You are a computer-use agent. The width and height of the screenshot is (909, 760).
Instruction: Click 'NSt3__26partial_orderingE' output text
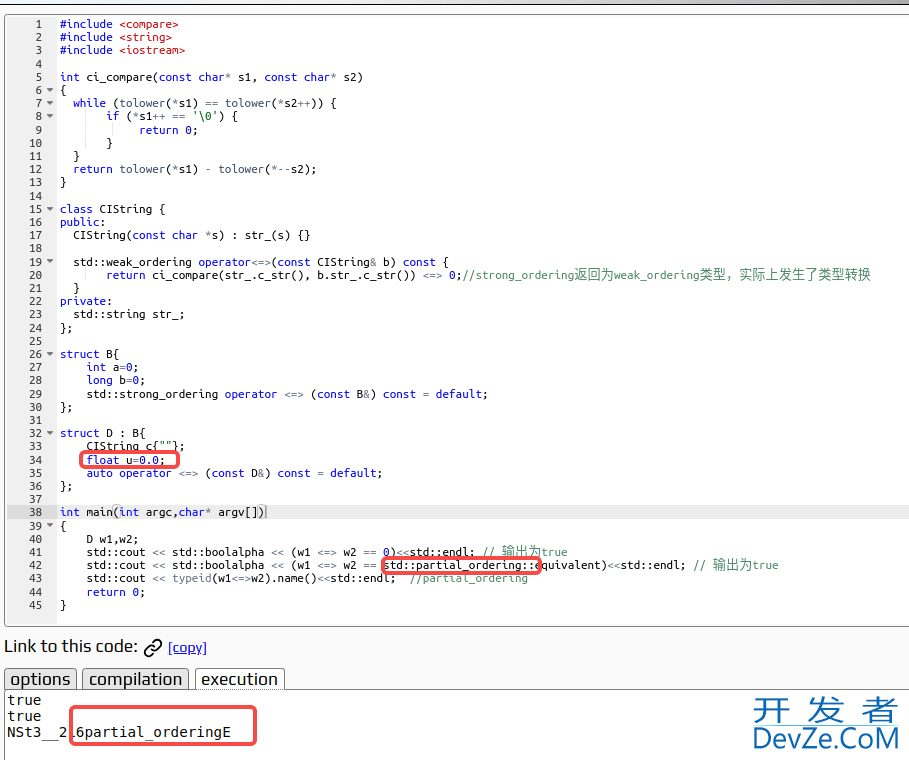[x=119, y=732]
